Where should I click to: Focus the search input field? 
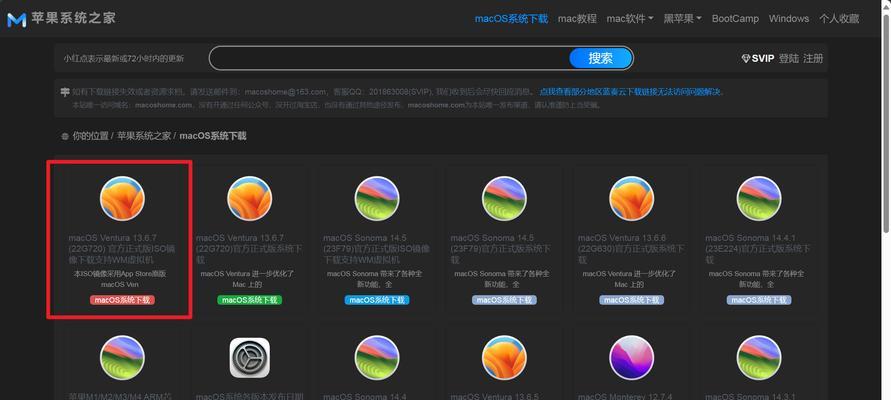(x=389, y=58)
